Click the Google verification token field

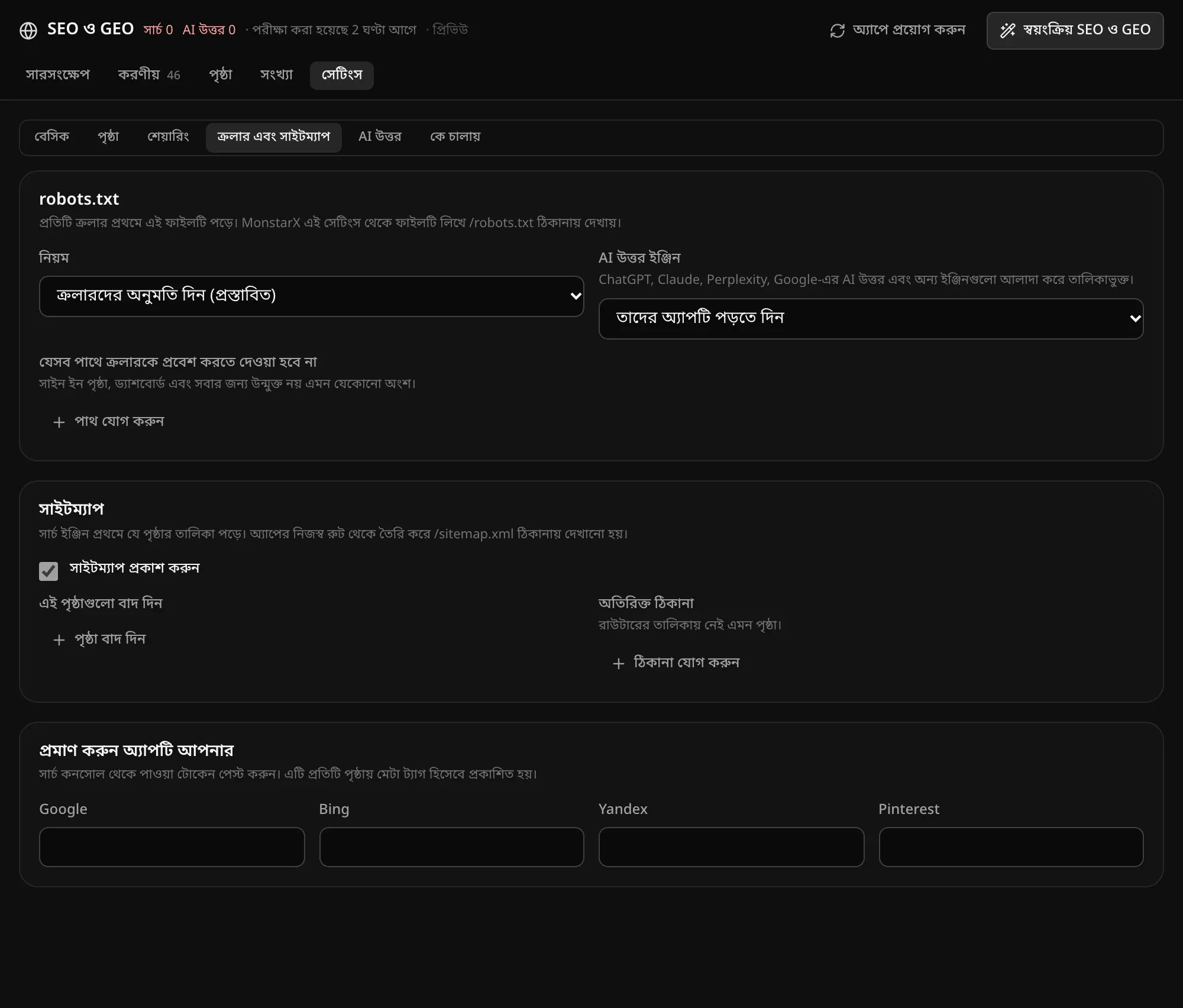click(x=172, y=847)
